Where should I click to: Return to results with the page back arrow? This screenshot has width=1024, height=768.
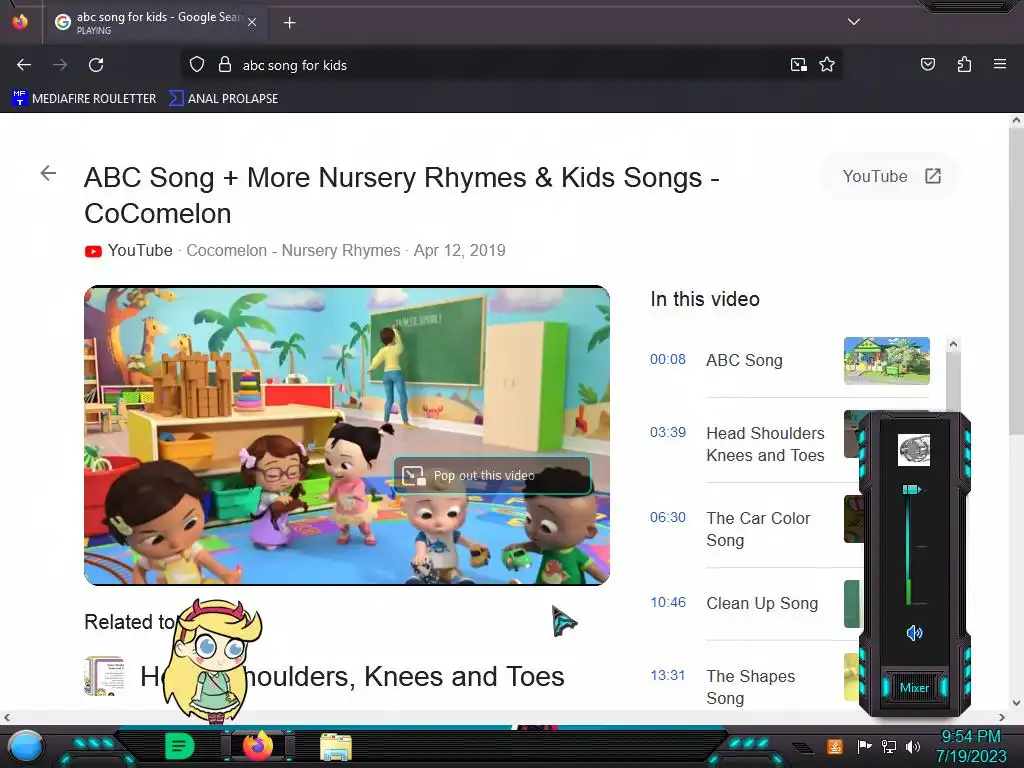(x=48, y=173)
